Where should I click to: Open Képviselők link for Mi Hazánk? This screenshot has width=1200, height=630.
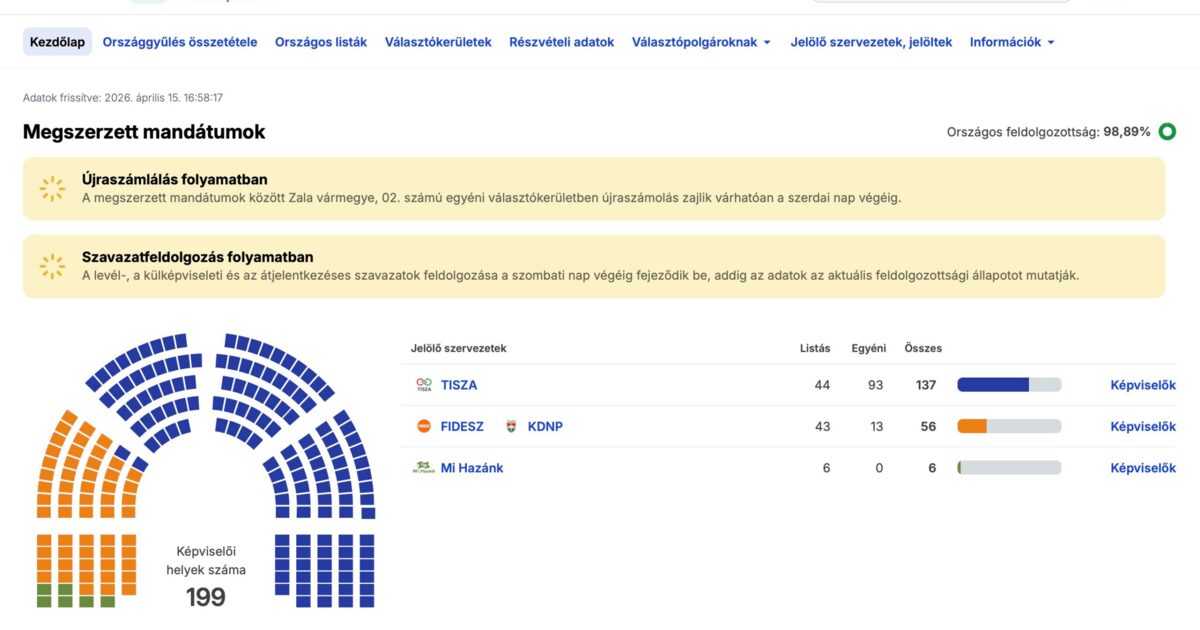pyautogui.click(x=1143, y=467)
